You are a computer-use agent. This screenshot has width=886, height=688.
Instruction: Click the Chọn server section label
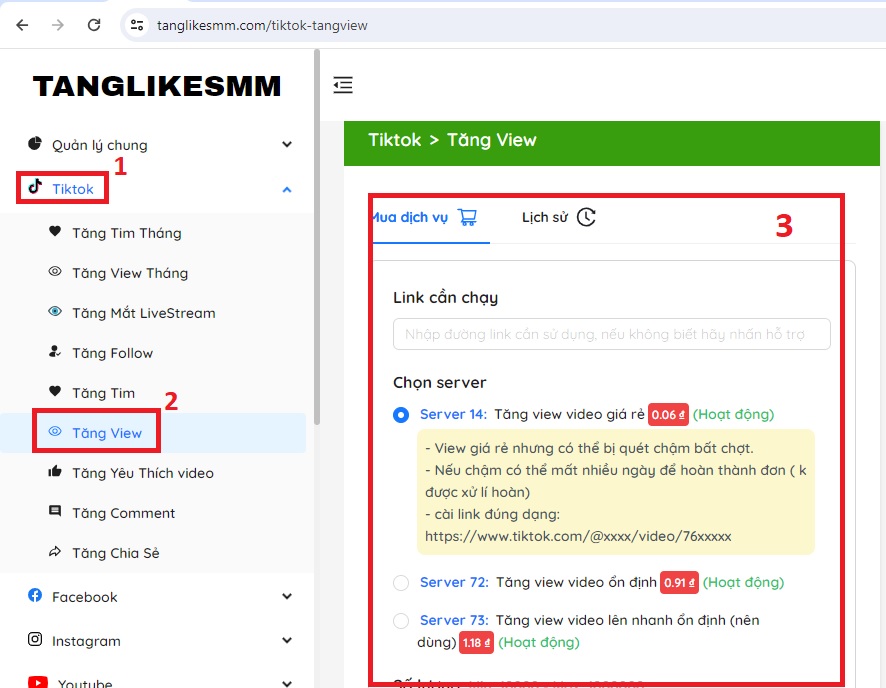(x=440, y=383)
